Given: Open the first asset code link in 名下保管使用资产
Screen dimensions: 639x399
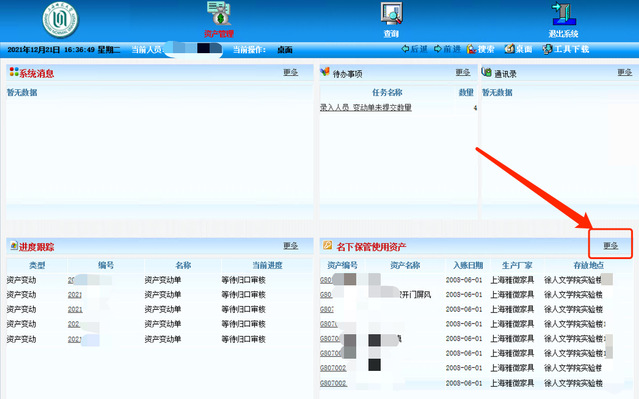Looking at the screenshot, I should click(x=326, y=280).
